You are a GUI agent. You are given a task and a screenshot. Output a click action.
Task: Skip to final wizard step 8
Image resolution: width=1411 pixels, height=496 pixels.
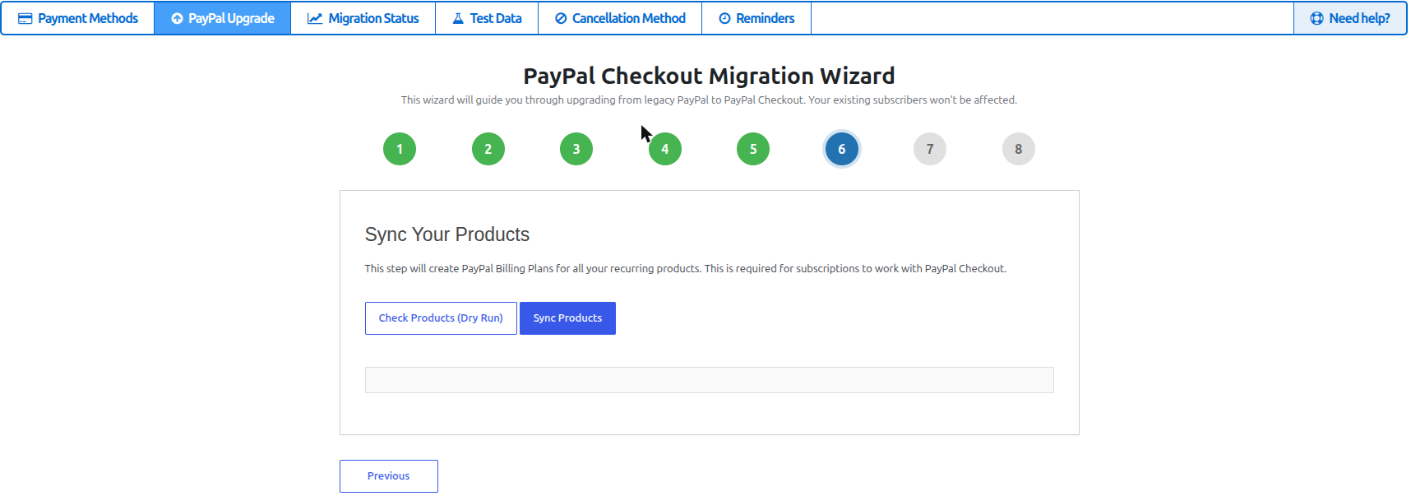[1019, 149]
